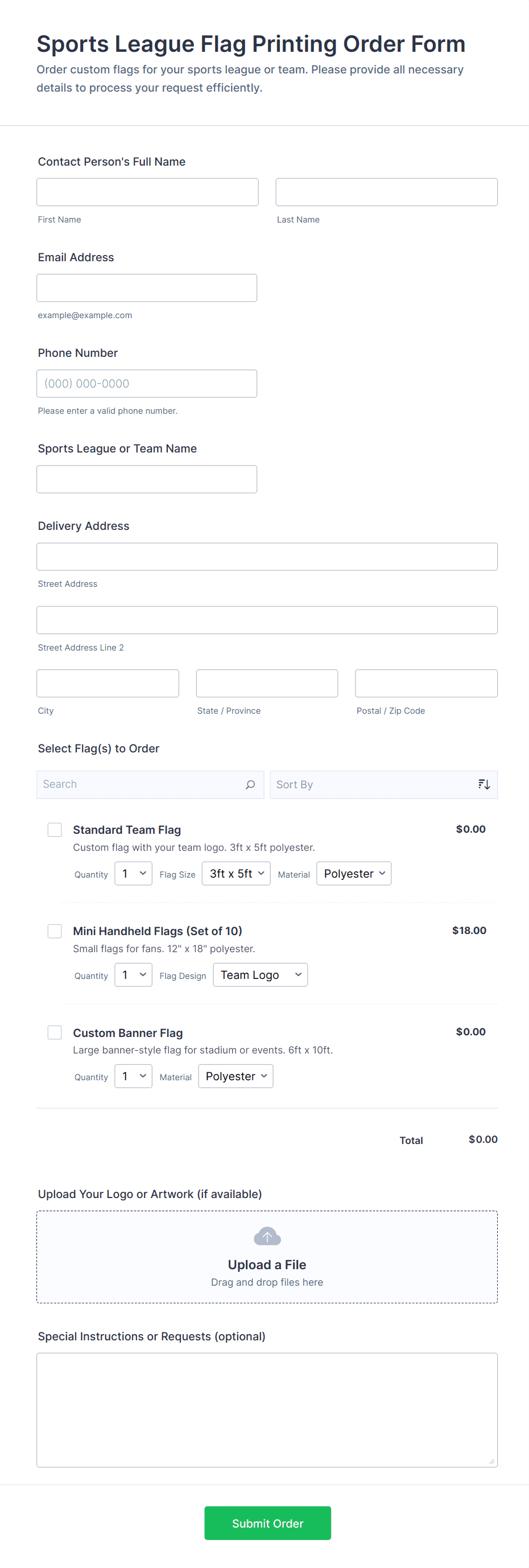529x1568 pixels.
Task: Focus the First Name input field
Action: pyautogui.click(x=148, y=192)
